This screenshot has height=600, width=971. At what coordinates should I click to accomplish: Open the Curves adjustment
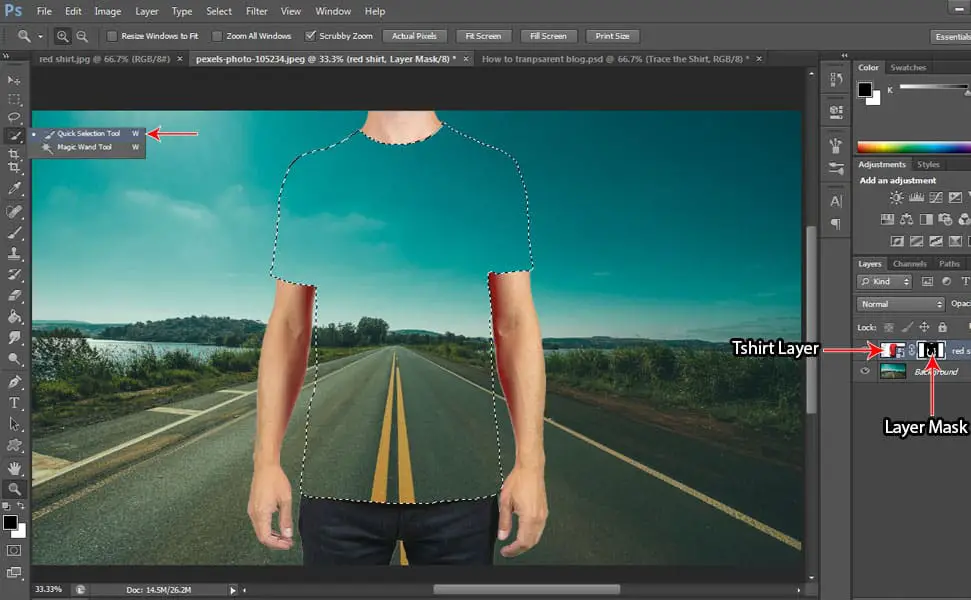(x=935, y=198)
